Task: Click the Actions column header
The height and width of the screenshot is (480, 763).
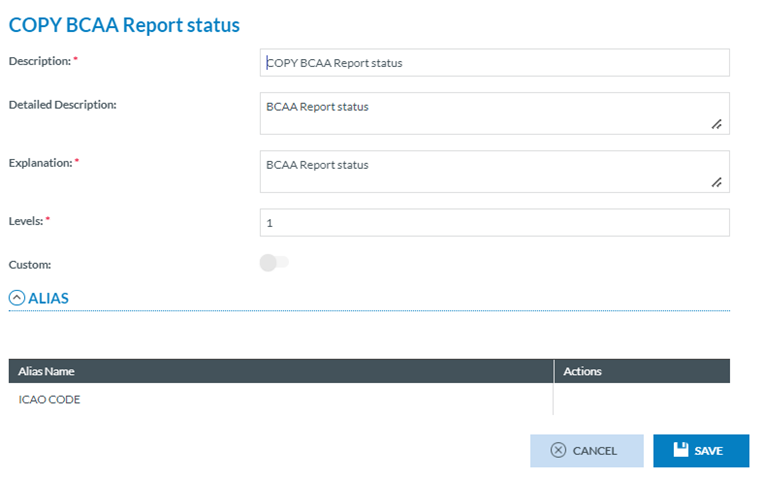Action: 582,371
